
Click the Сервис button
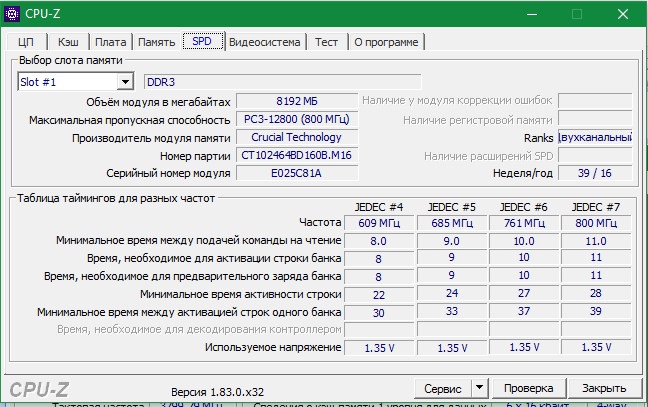(x=442, y=388)
